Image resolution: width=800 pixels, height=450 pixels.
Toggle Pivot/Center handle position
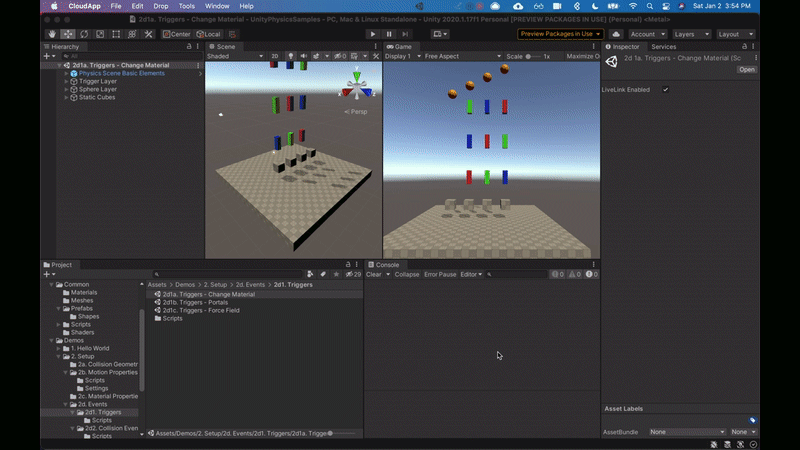pyautogui.click(x=177, y=34)
